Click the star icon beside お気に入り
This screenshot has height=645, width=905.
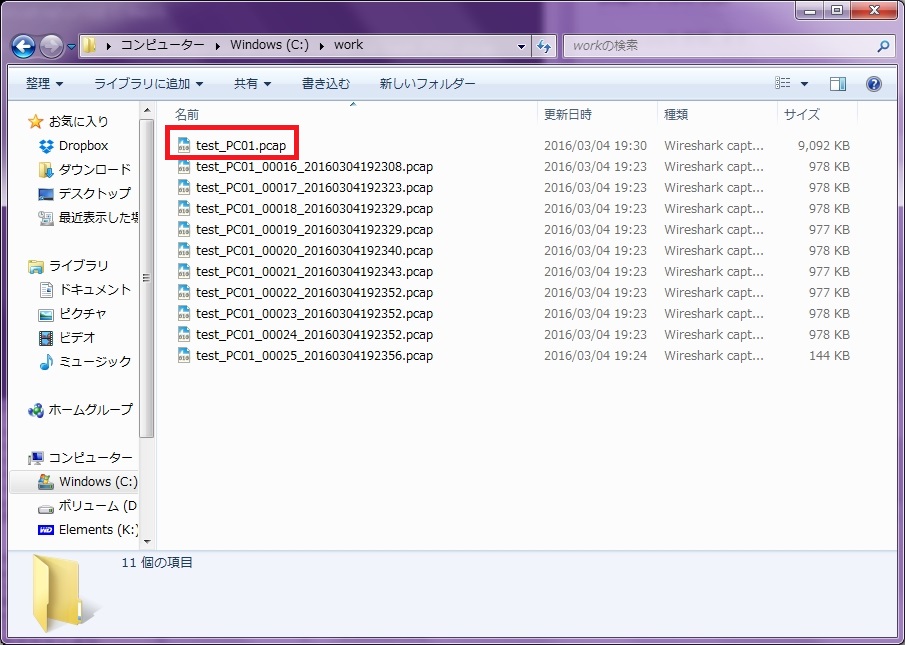coord(36,122)
